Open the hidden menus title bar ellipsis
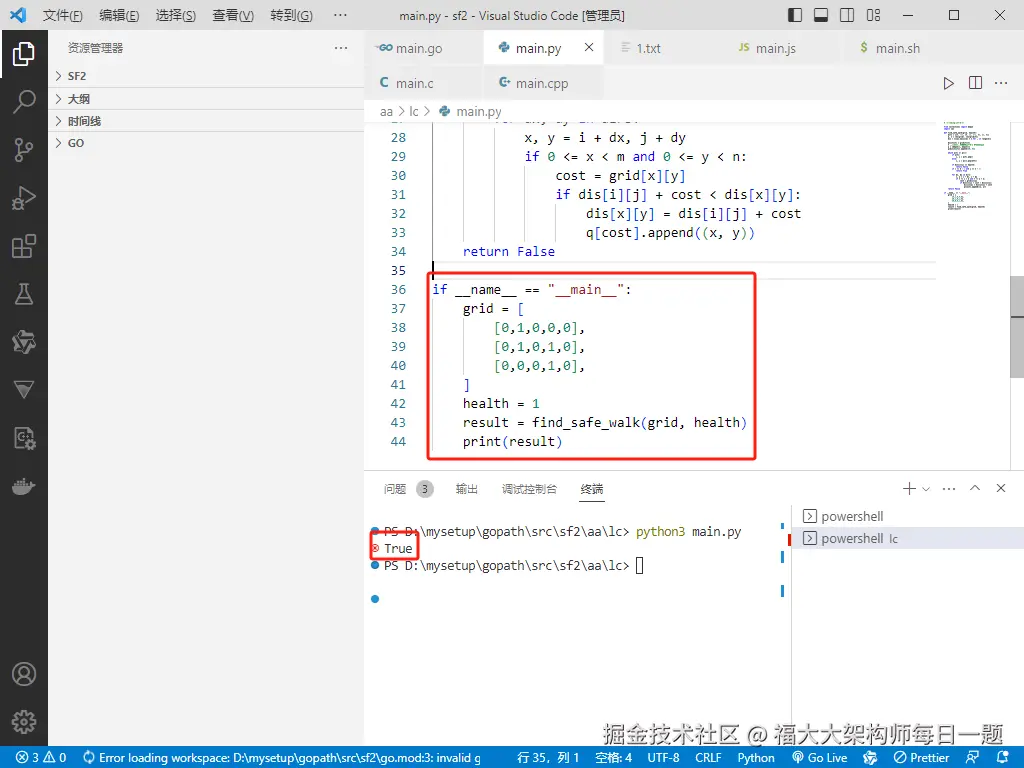Image resolution: width=1024 pixels, height=768 pixels. 340,15
